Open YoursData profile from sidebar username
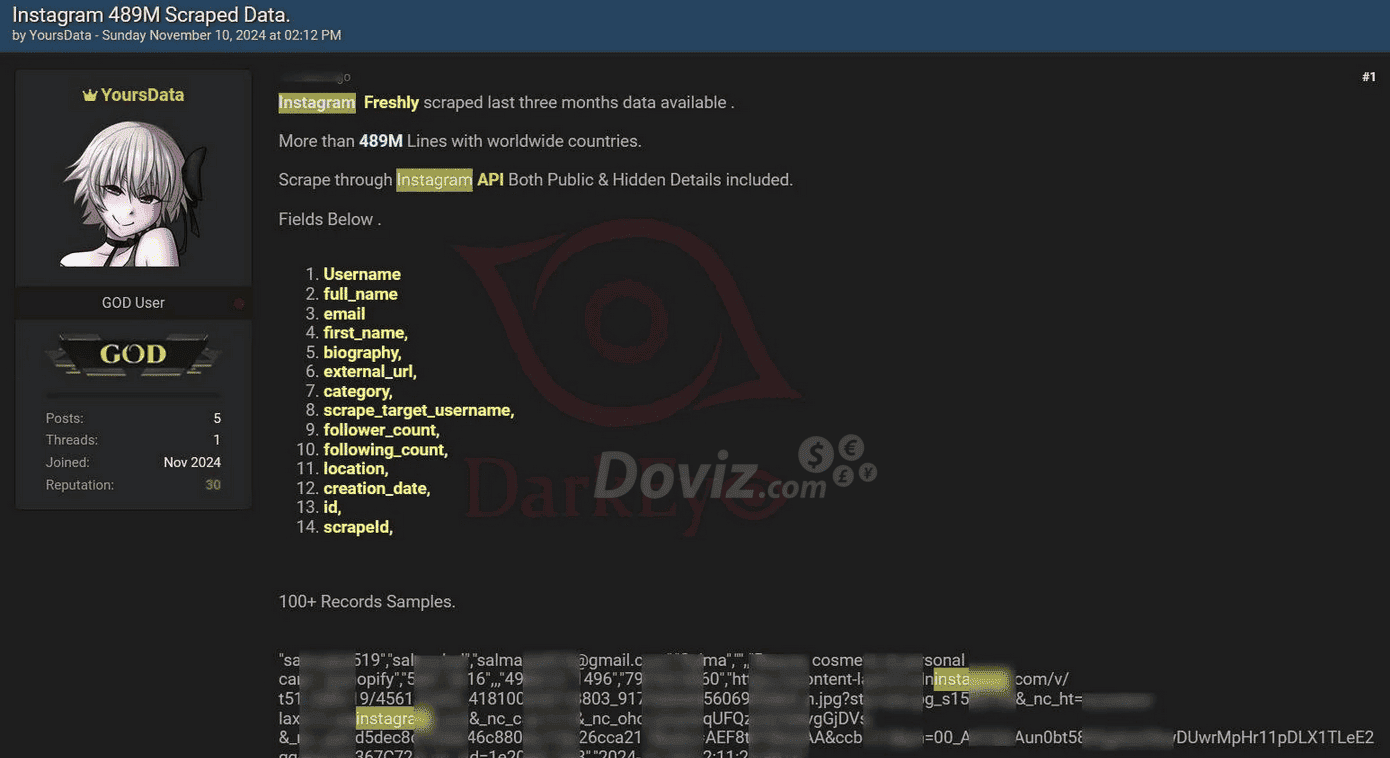This screenshot has width=1390, height=758. (142, 95)
